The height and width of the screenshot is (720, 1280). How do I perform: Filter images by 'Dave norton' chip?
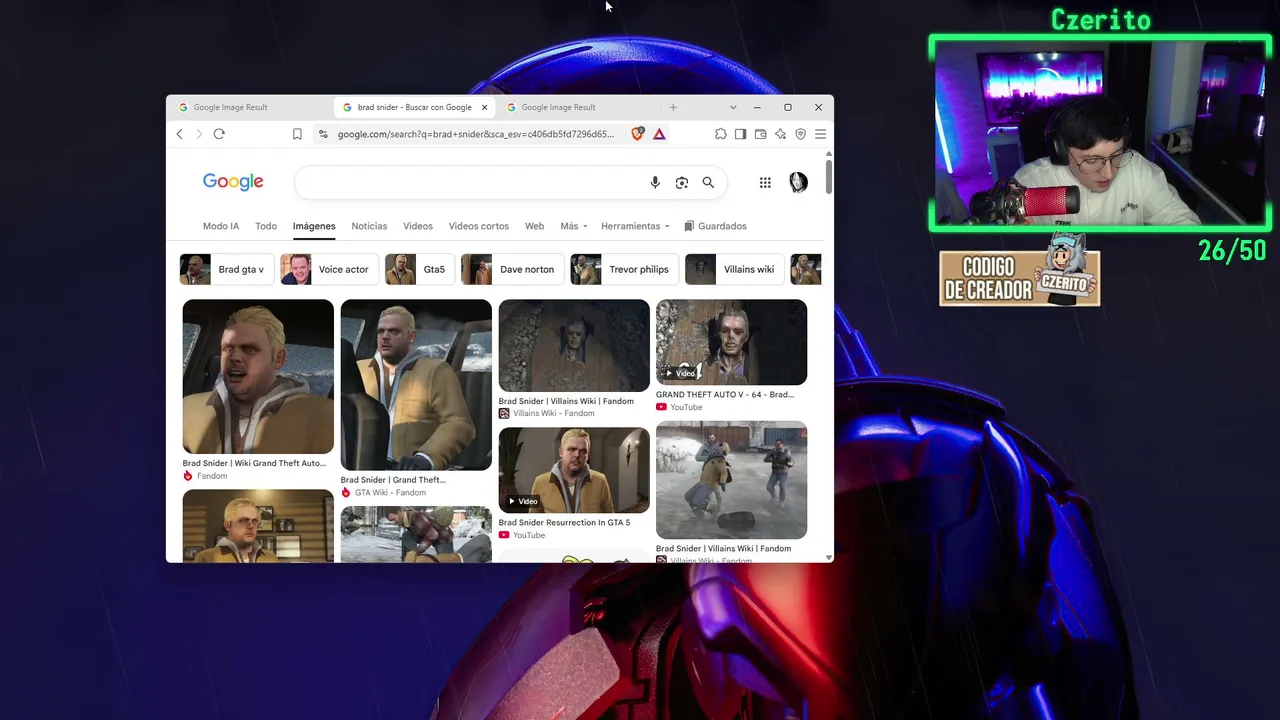point(511,269)
